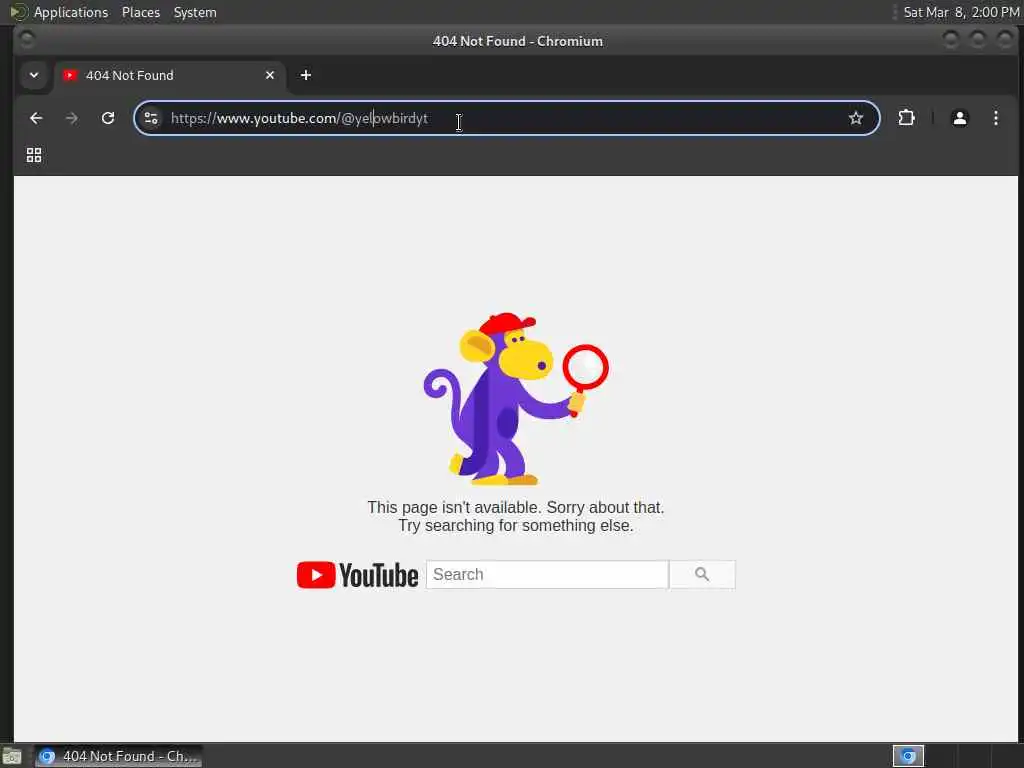1024x768 pixels.
Task: Open the Chromium three-dot menu
Action: coord(995,118)
